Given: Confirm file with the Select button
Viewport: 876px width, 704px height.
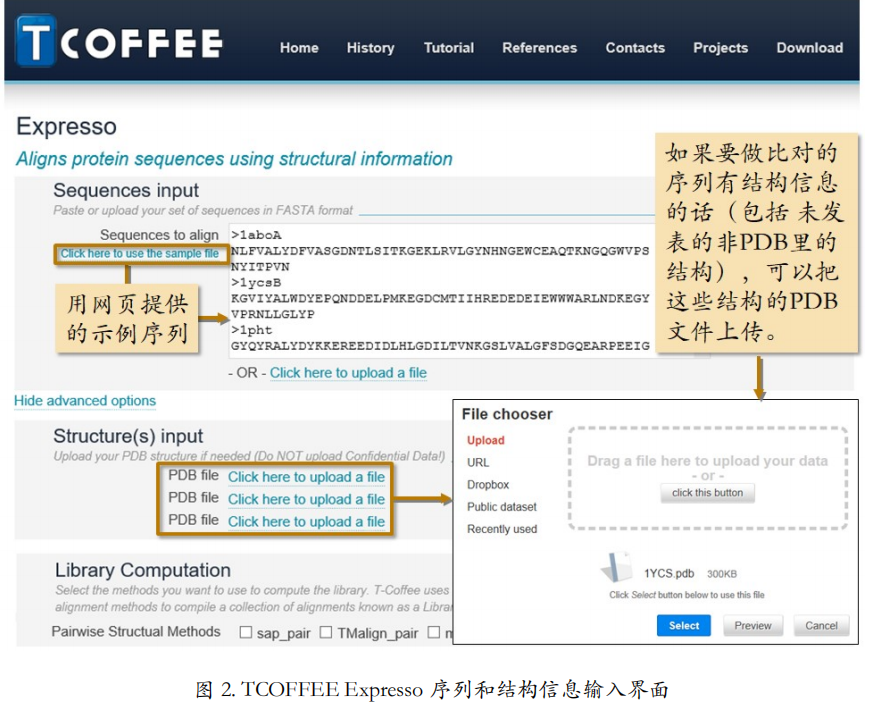Looking at the screenshot, I should [684, 626].
